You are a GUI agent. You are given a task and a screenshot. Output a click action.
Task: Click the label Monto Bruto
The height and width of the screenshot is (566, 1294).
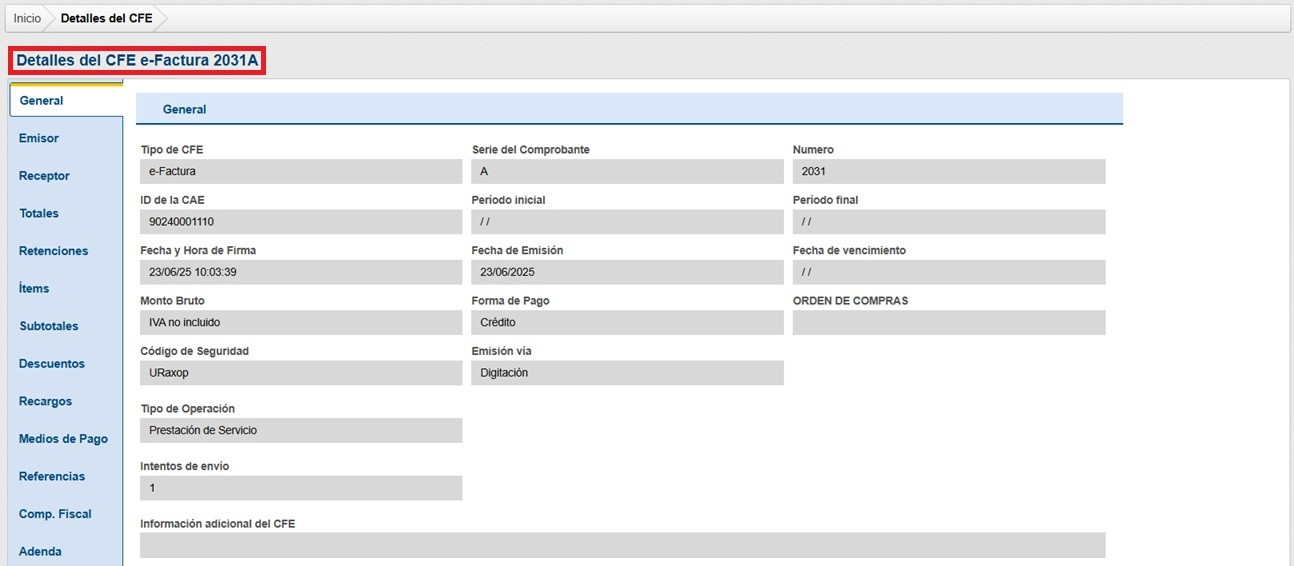(x=172, y=301)
